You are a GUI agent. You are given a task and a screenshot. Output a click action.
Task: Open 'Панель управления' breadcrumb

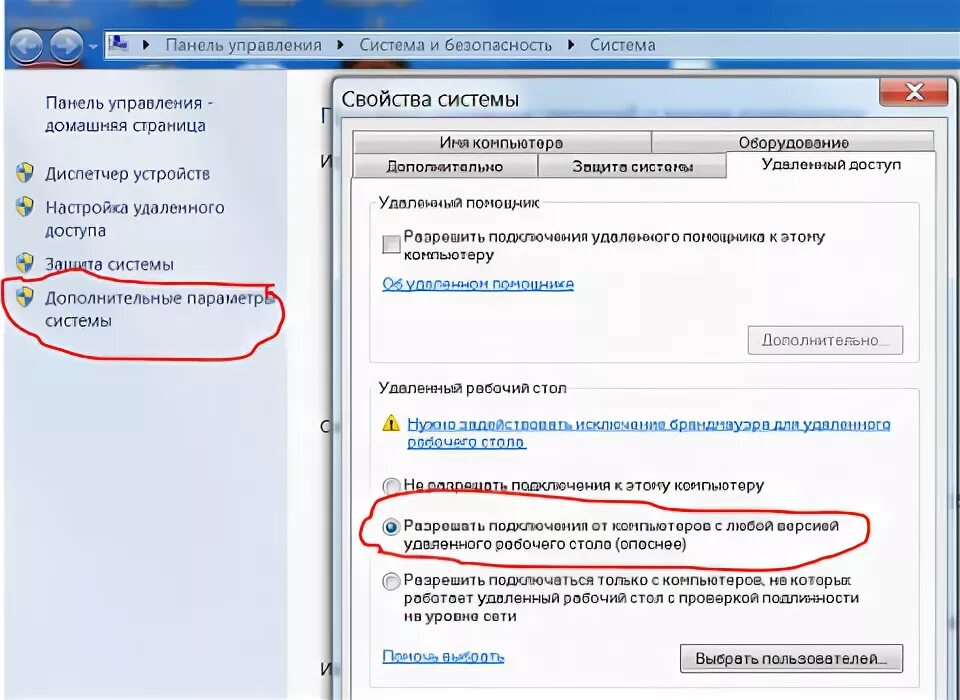tap(244, 45)
